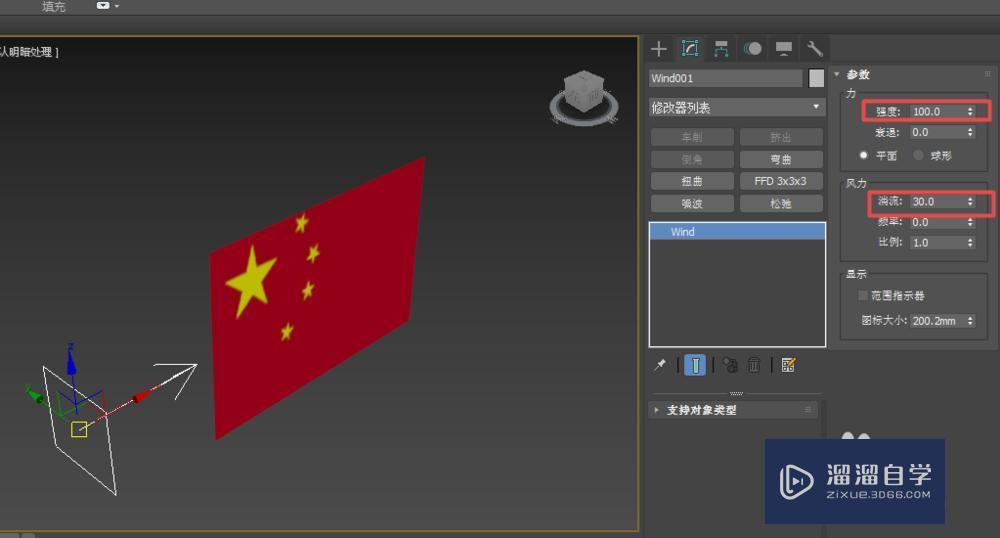Click remove modifier trash icon
Screen dimensions: 1000x538
pyautogui.click(x=754, y=365)
